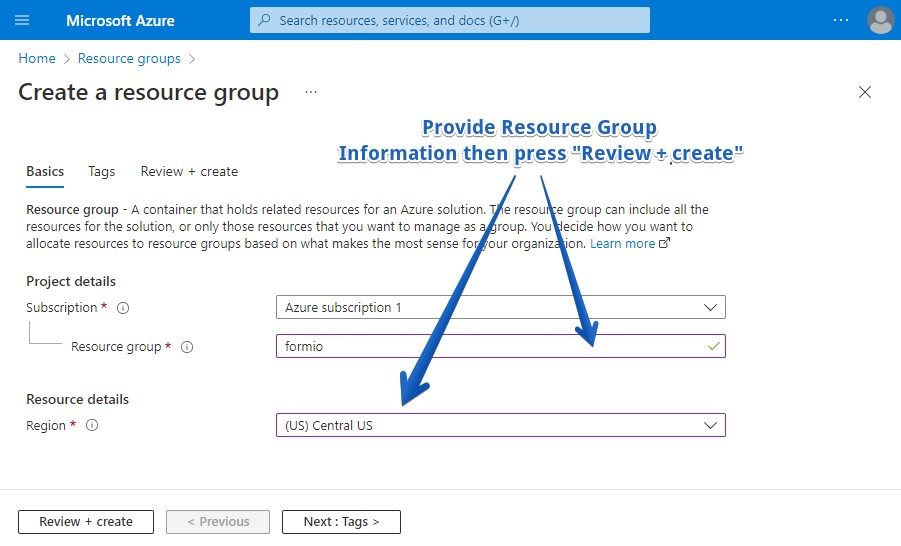901x546 pixels.
Task: Click the Region info icon
Action: 92,426
